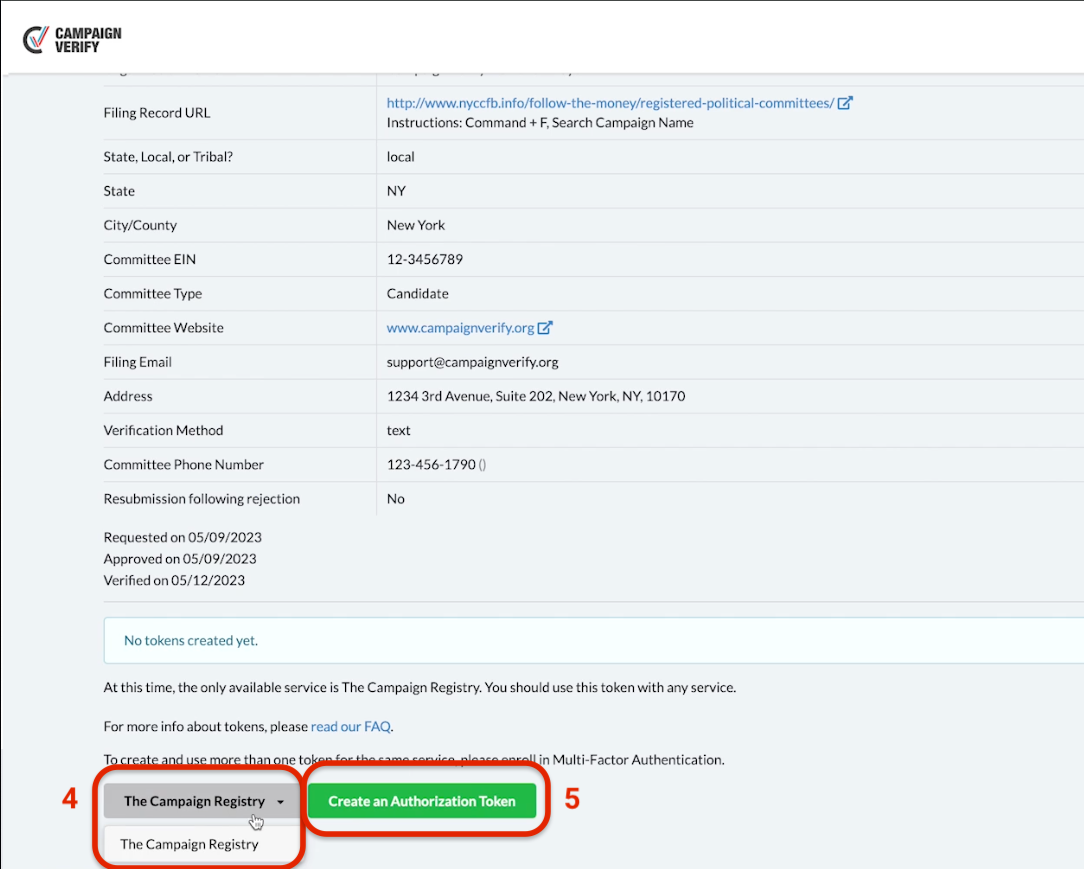Screen dimensions: 1084x869
Task: Click 'Instructions: Command + F' text line
Action: [540, 123]
